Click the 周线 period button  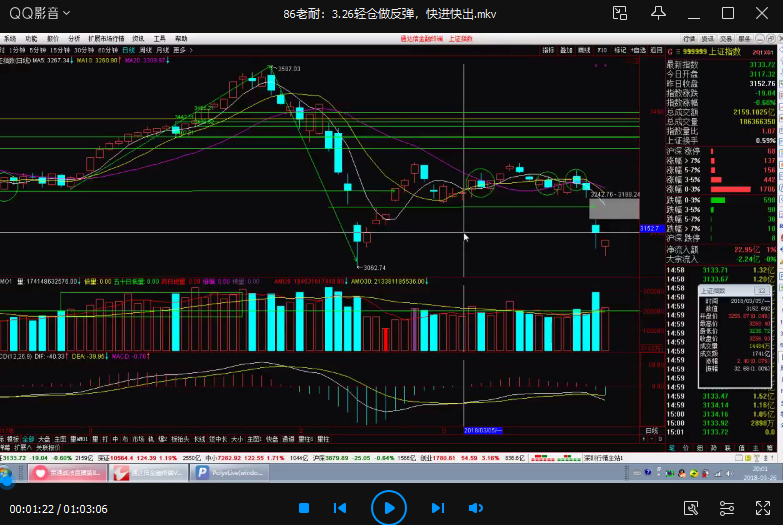pos(146,49)
